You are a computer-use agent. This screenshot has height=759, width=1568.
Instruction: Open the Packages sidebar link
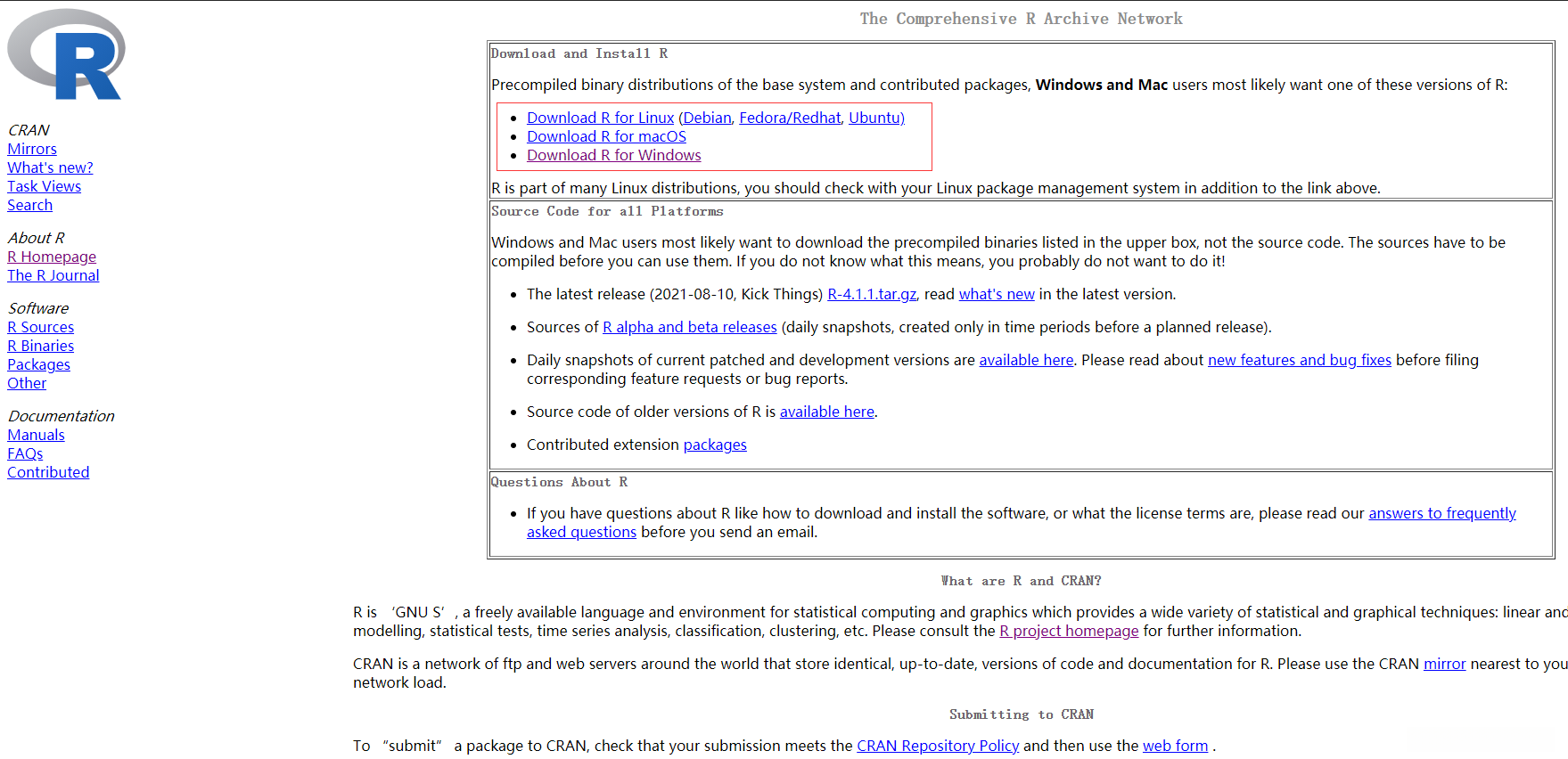coord(38,364)
